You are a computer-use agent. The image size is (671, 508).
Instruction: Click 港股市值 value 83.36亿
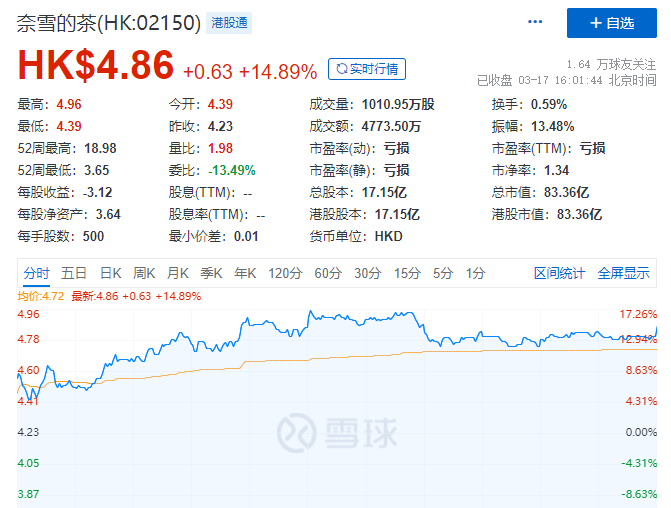(x=579, y=214)
